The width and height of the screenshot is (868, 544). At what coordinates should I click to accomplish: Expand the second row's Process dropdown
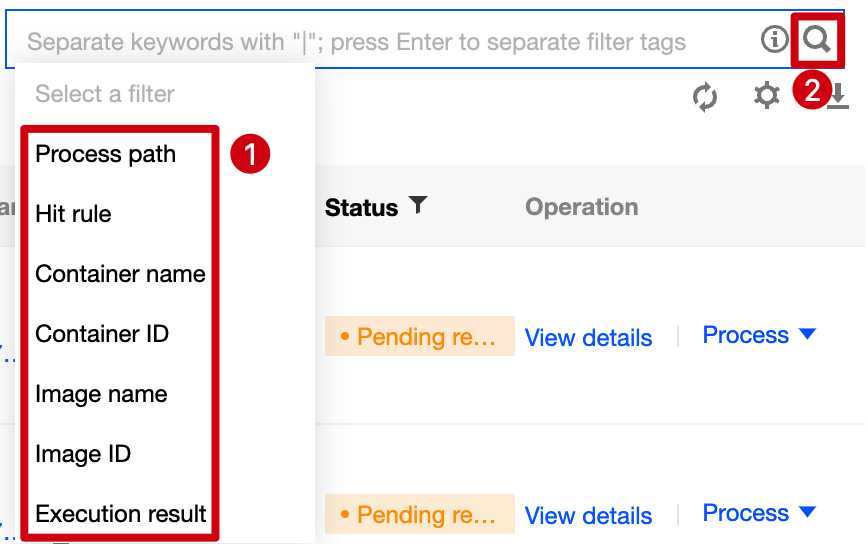pos(759,514)
